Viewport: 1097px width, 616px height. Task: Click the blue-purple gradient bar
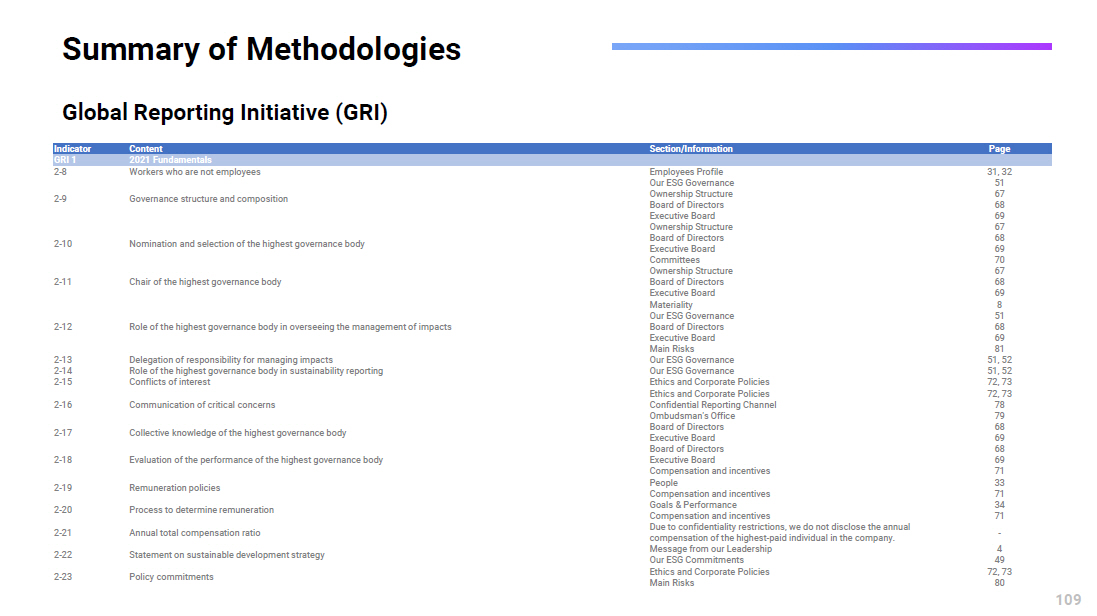tap(831, 46)
